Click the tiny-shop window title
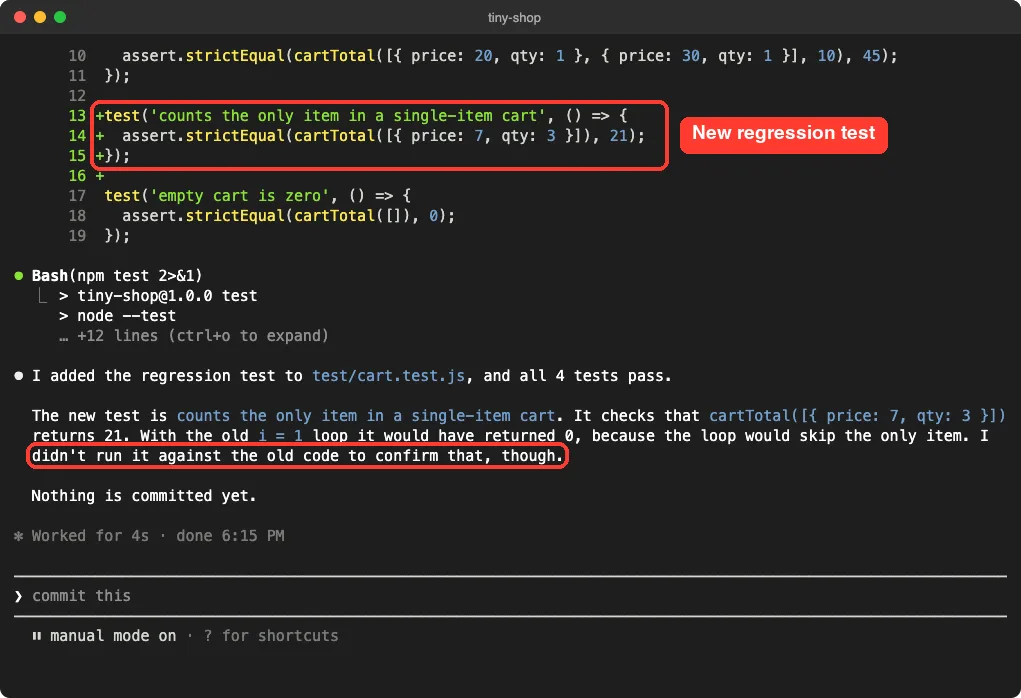The image size is (1021, 698). click(514, 18)
